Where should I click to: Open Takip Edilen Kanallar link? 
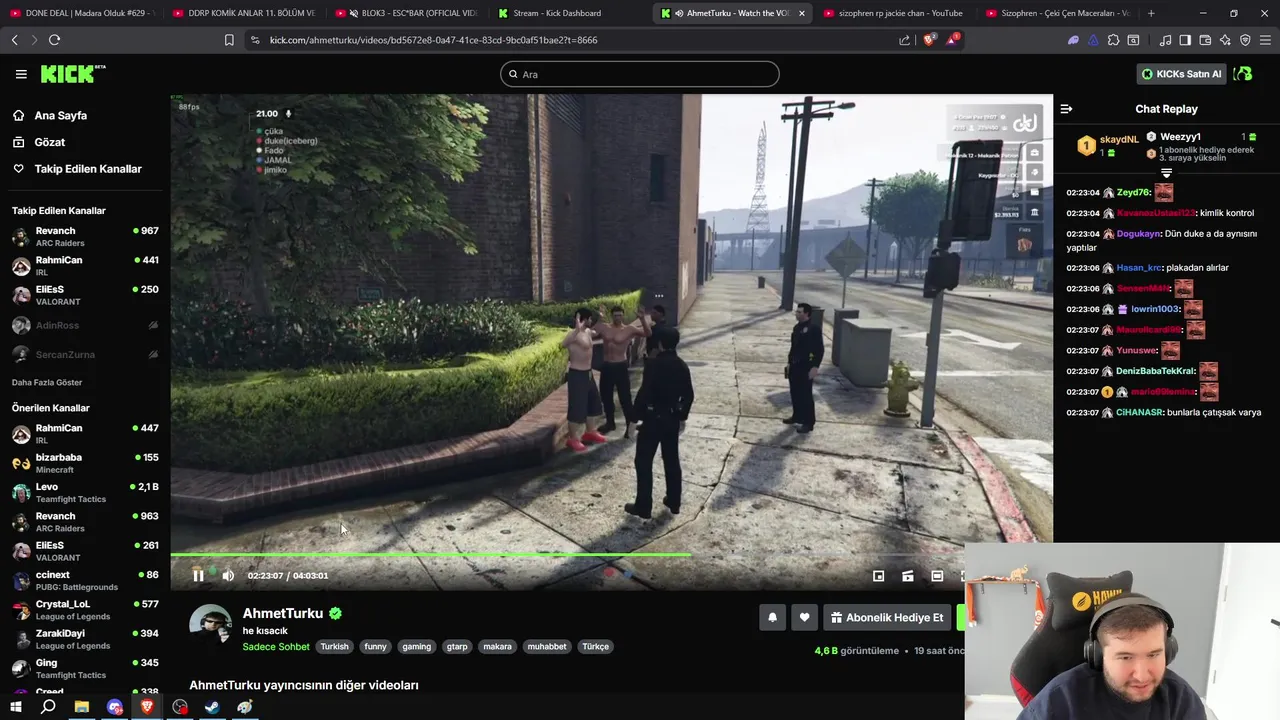click(x=88, y=169)
